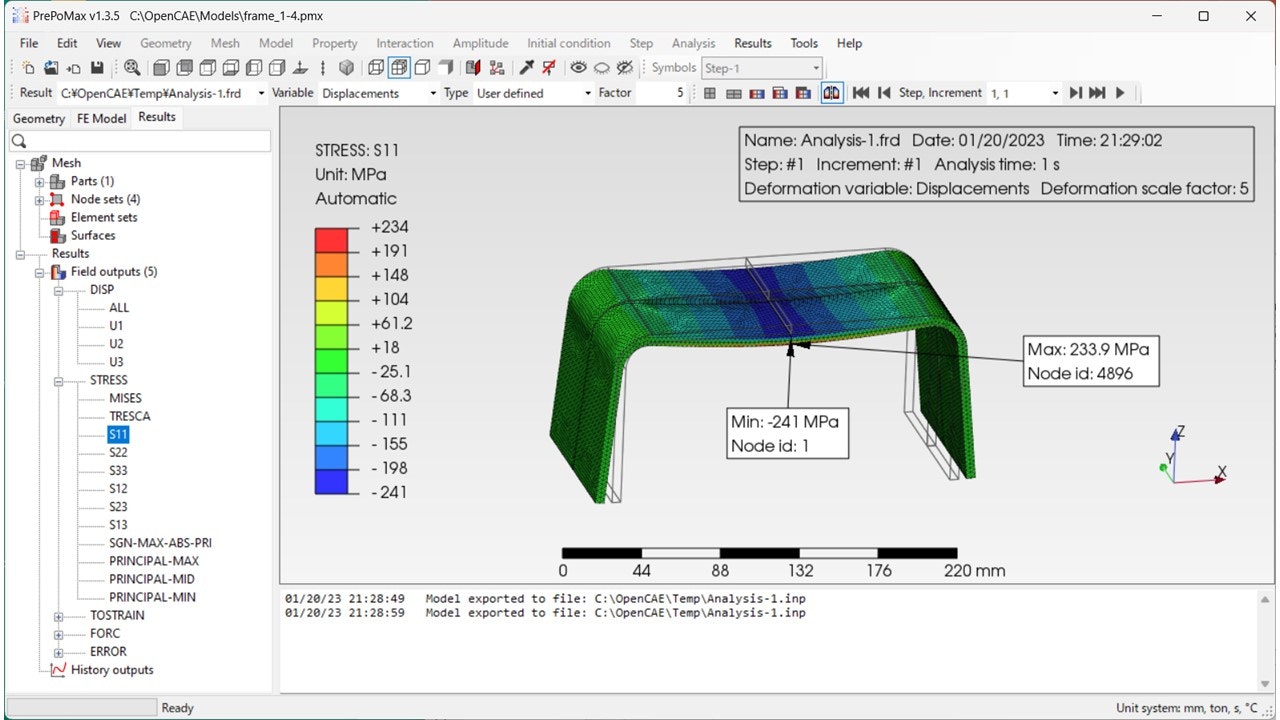This screenshot has width=1280, height=720.
Task: Hide all parts with closed eye icon
Action: pos(602,68)
